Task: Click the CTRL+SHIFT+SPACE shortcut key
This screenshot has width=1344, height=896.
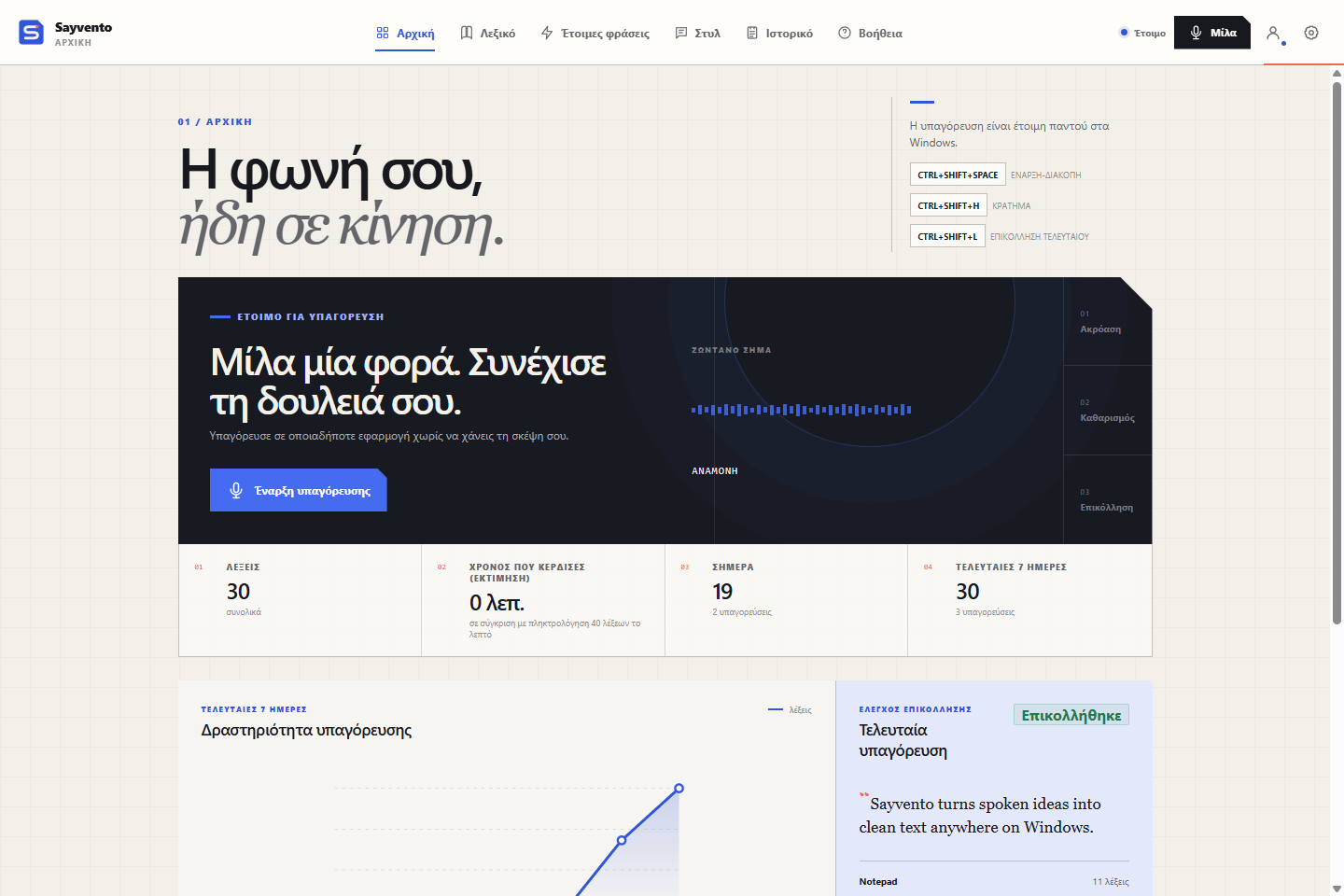Action: pyautogui.click(x=958, y=175)
